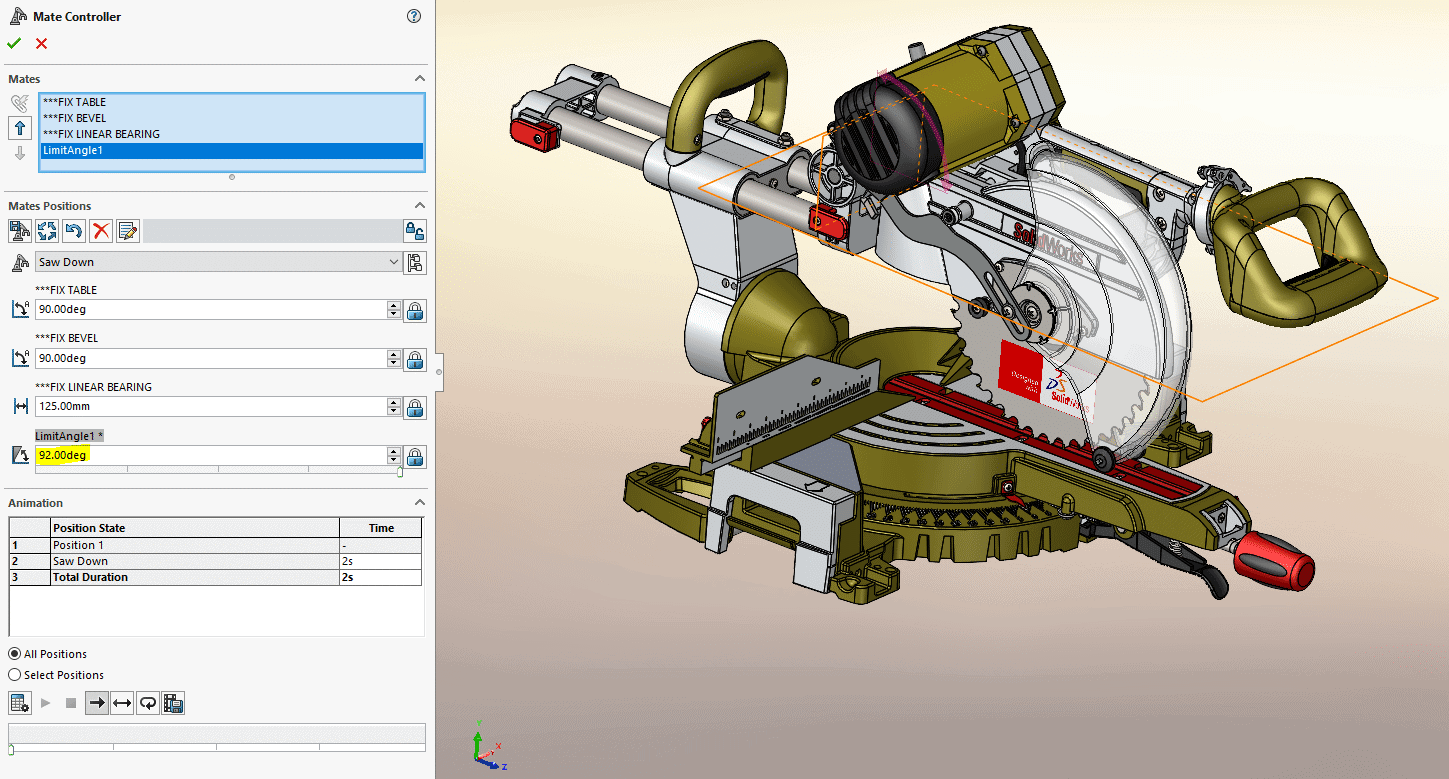Move selected mate up arrow
This screenshot has width=1449, height=779.
[x=20, y=128]
